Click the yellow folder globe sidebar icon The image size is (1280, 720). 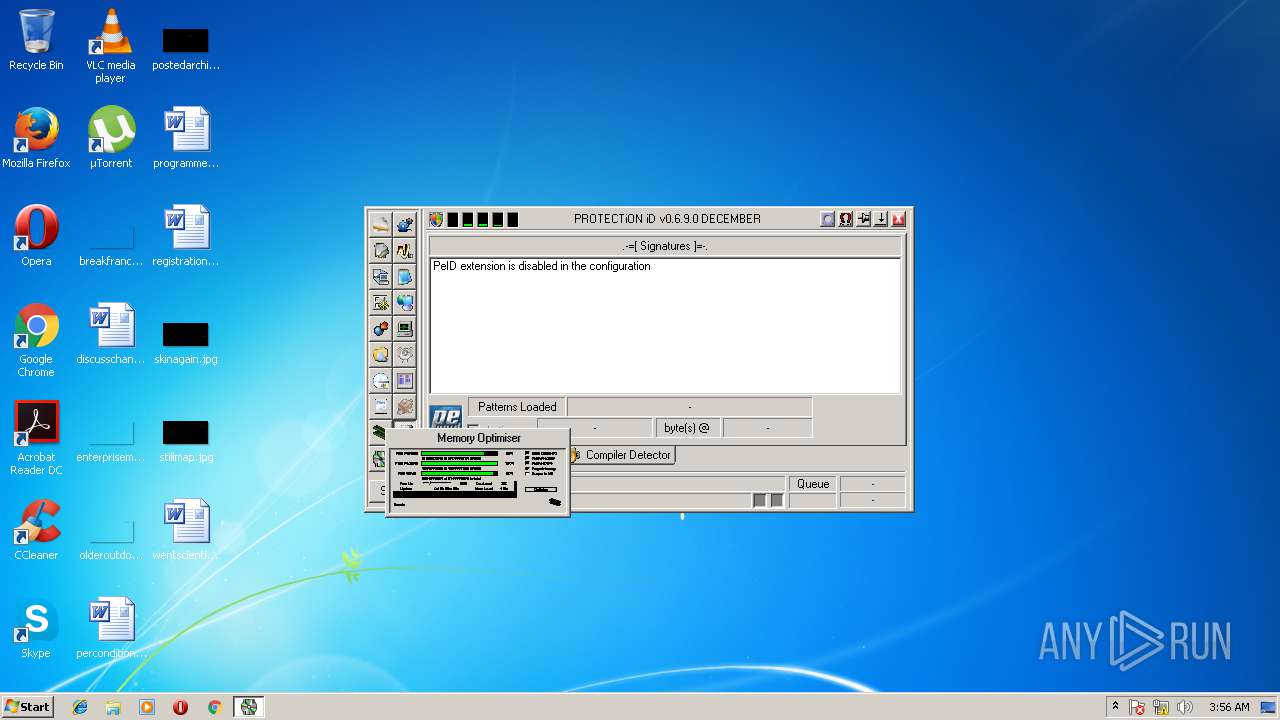coord(380,354)
